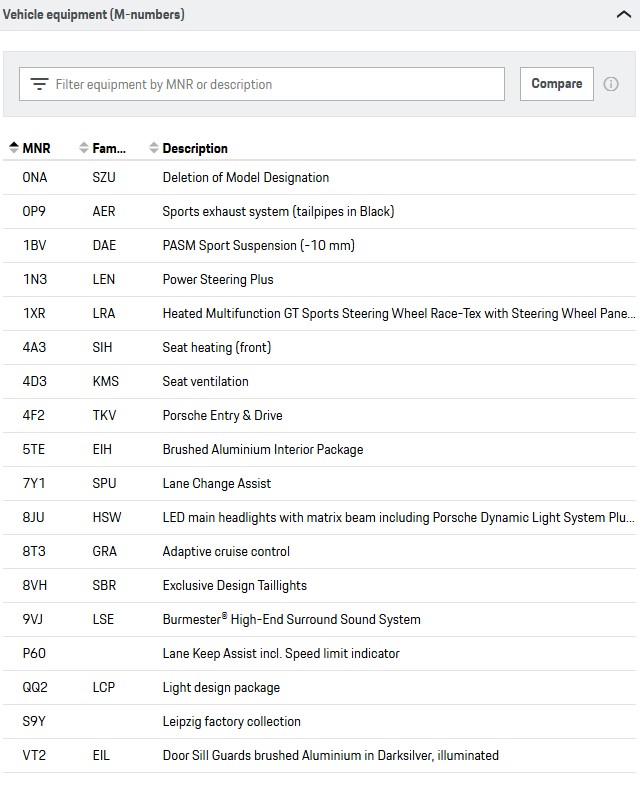
Task: Click the Door Sill Guards brushed Aluminium row
Action: [x=330, y=755]
